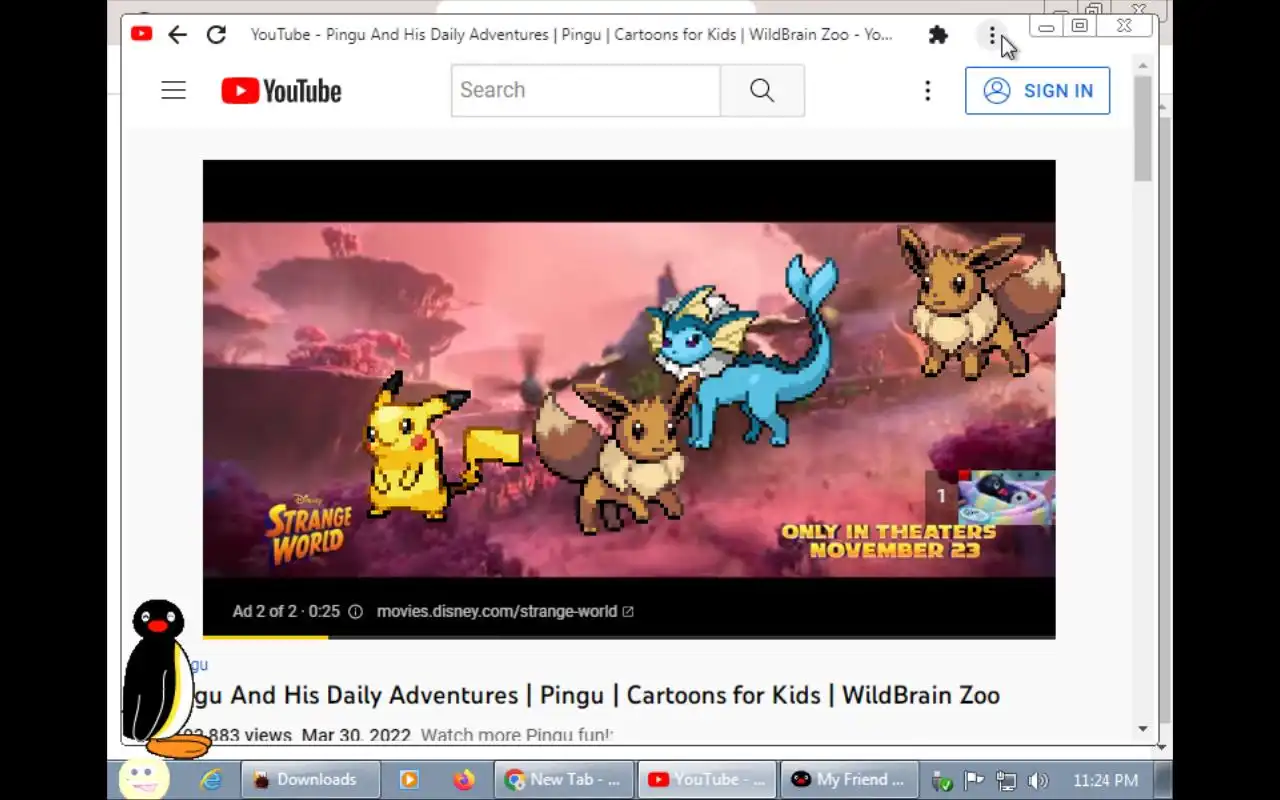Click the Strange World ad video area
Image resolution: width=1280 pixels, height=800 pixels.
[629, 399]
